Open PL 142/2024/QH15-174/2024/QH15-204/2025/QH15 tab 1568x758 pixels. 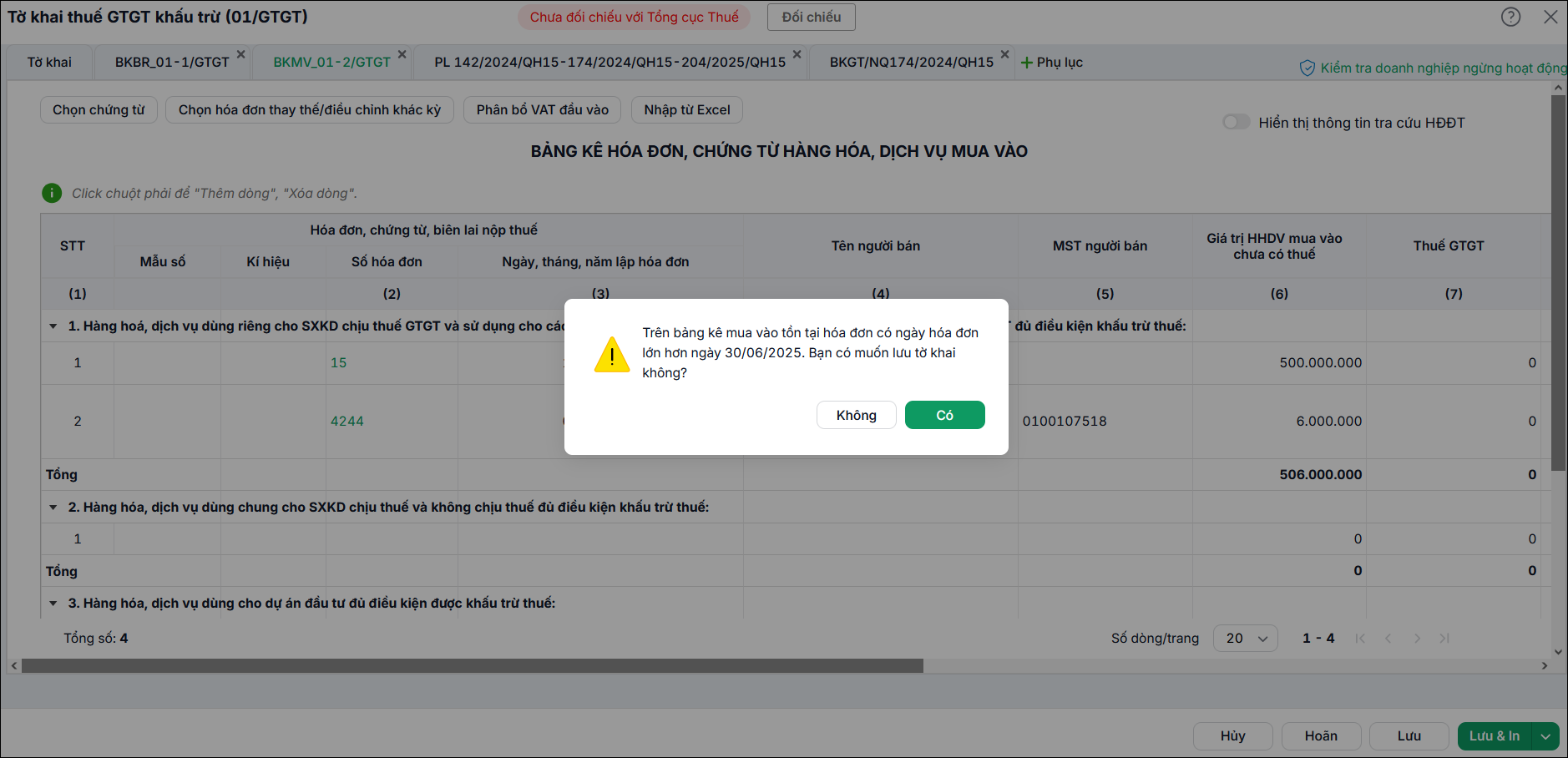point(610,63)
